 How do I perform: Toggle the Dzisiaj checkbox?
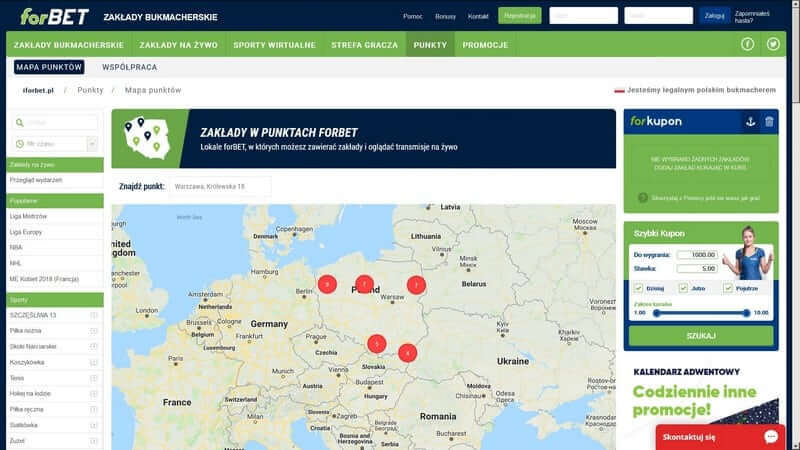(x=638, y=288)
